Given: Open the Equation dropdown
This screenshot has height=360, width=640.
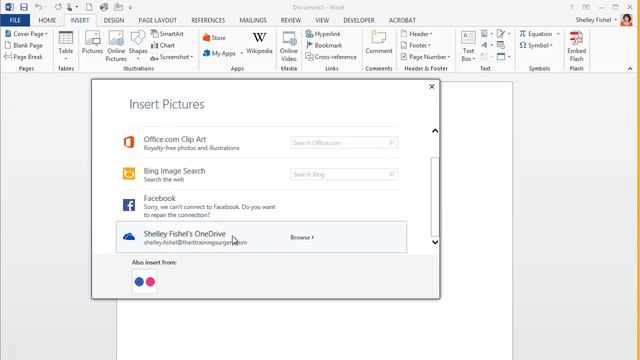Looking at the screenshot, I should pos(539,34).
